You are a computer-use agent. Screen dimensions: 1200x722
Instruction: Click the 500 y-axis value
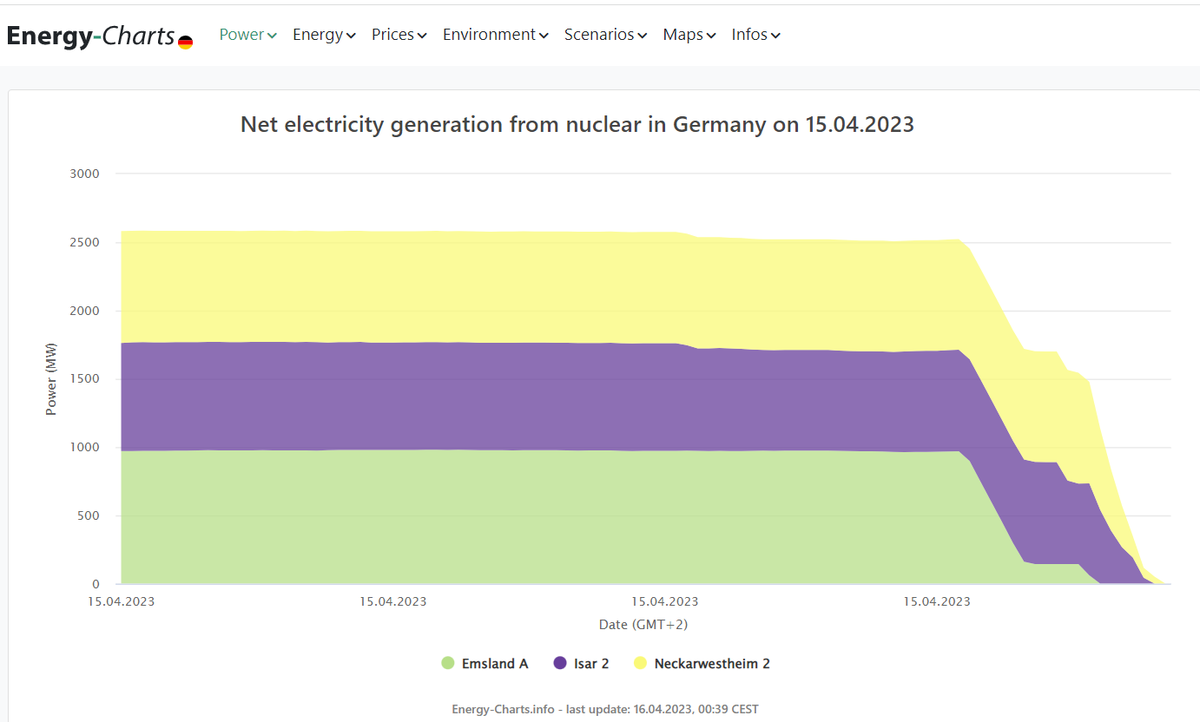(90, 516)
